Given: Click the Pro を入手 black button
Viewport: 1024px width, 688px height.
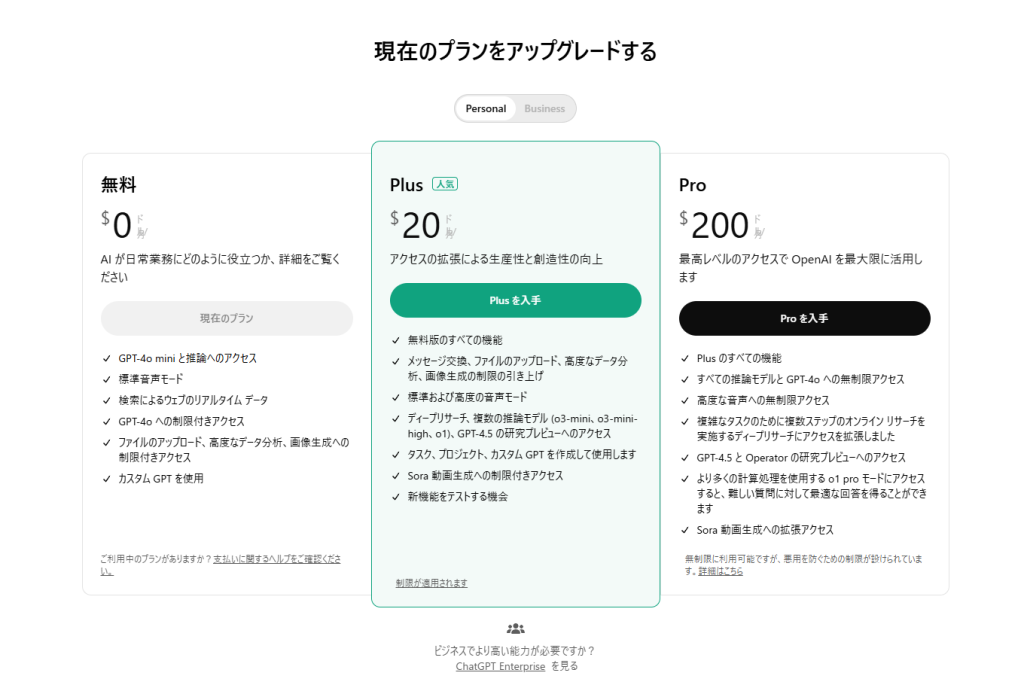Looking at the screenshot, I should 805,319.
